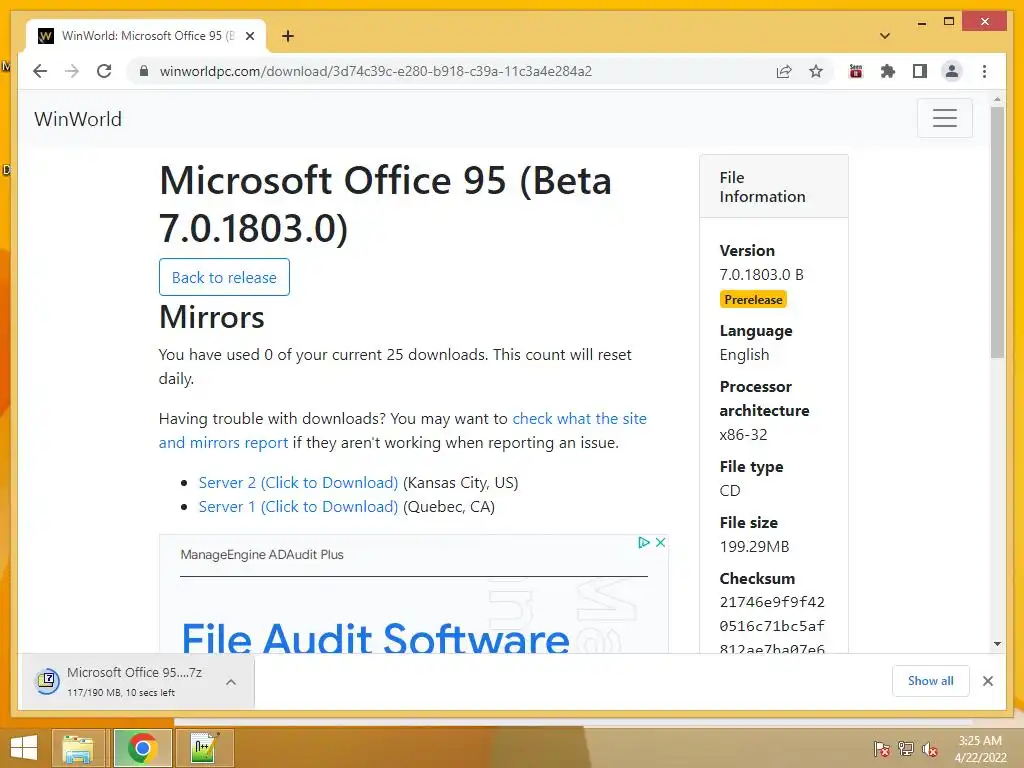The image size is (1024, 768).
Task: Open the tab search dropdown arrow
Action: (x=885, y=36)
